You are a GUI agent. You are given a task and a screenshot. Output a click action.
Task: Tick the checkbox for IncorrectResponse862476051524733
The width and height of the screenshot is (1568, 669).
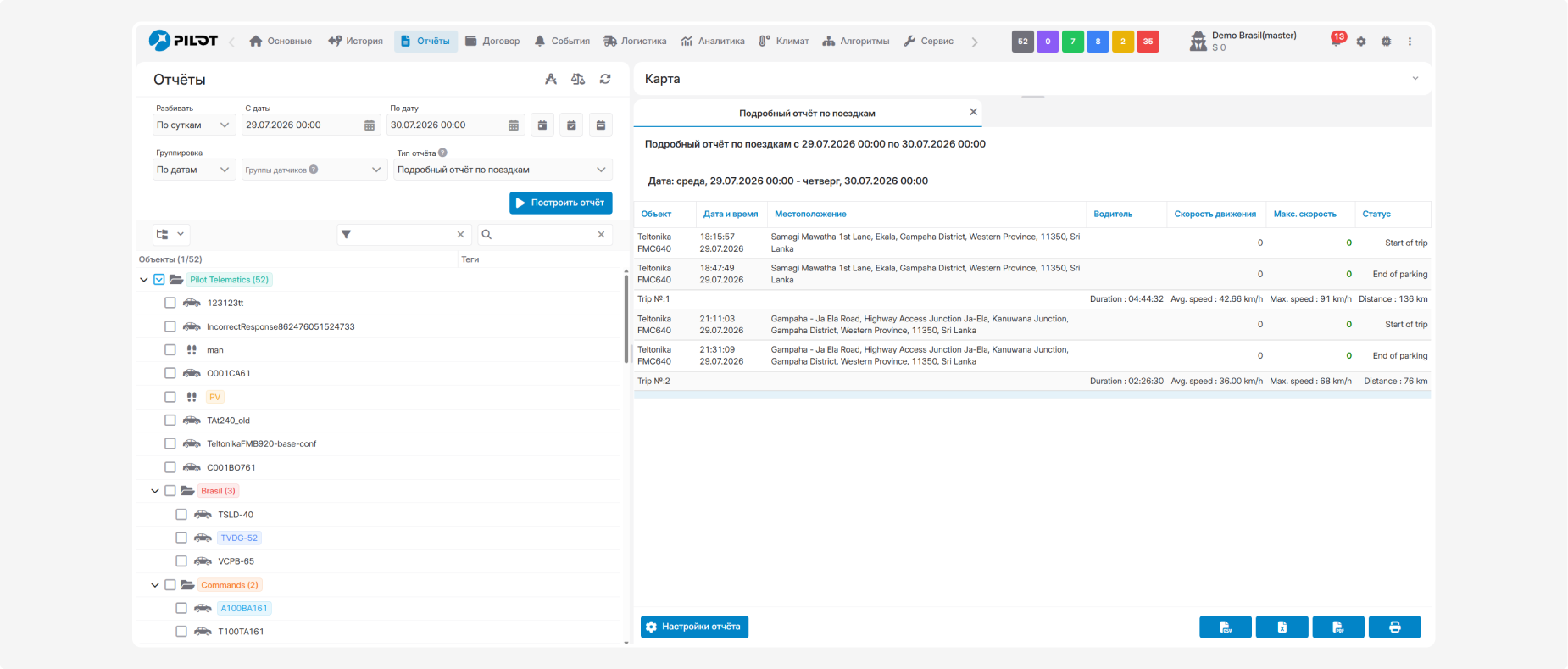(x=170, y=326)
